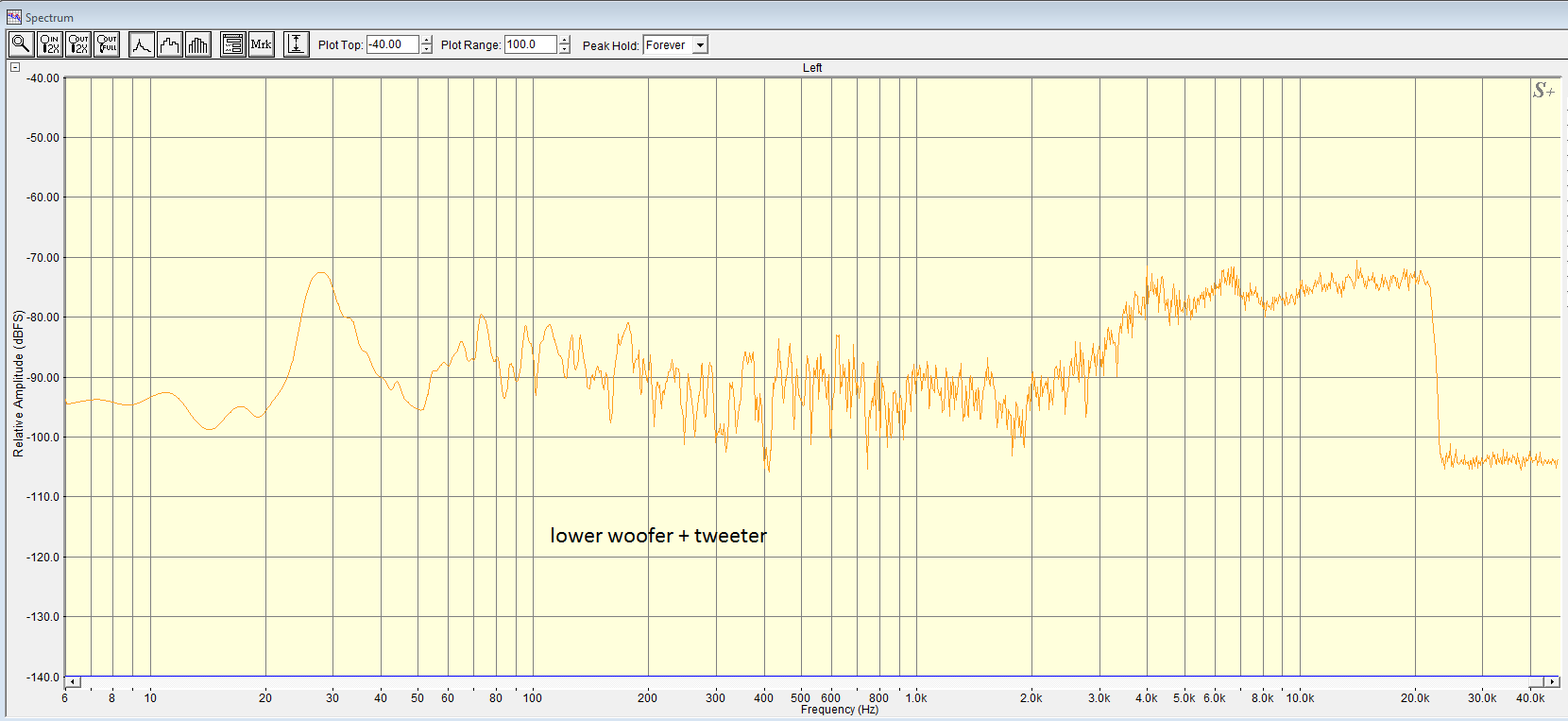This screenshot has height=721, width=1568.
Task: Click the horizontal scrollbar right arrow
Action: (1551, 682)
